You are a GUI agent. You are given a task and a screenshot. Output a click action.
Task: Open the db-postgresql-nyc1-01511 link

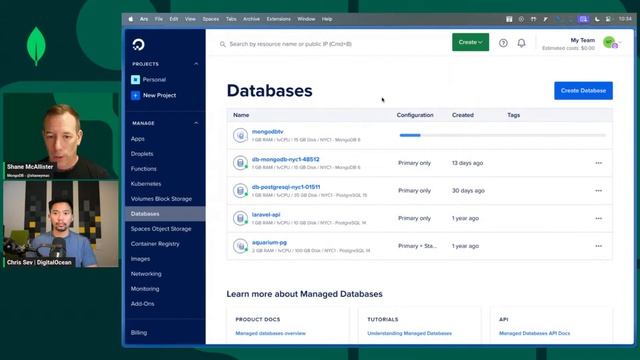coord(286,187)
